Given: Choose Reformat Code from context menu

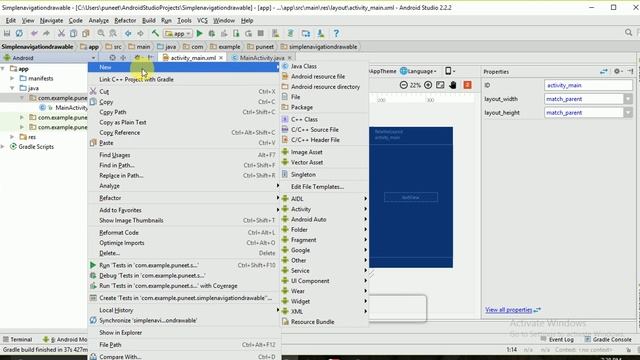Looking at the screenshot, I should (184, 232).
